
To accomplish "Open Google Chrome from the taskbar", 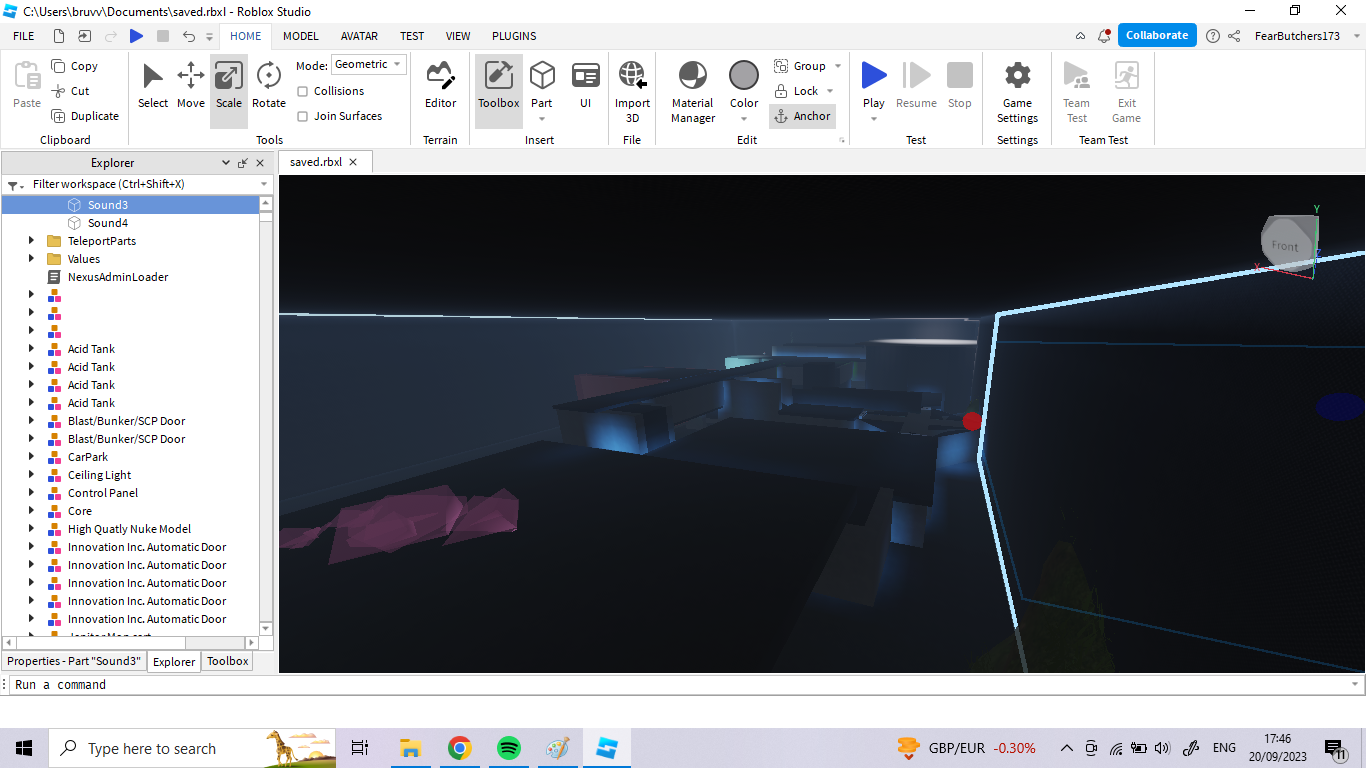I will pyautogui.click(x=459, y=748).
